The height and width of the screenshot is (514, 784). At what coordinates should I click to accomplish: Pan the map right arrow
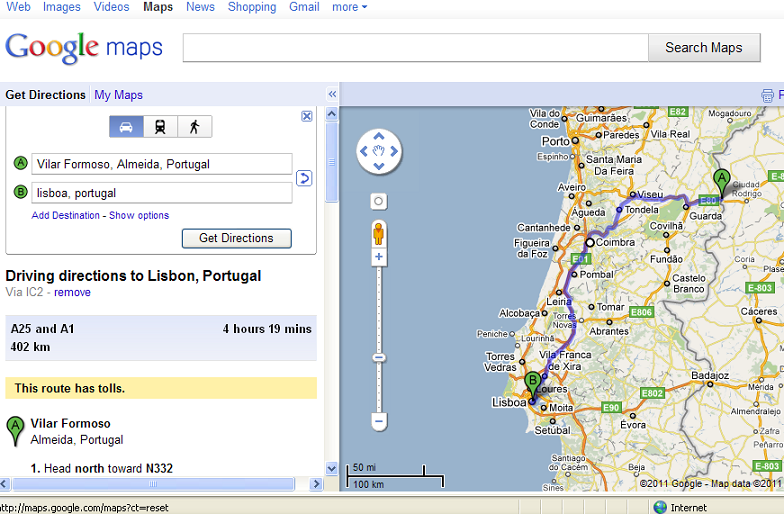pos(394,151)
